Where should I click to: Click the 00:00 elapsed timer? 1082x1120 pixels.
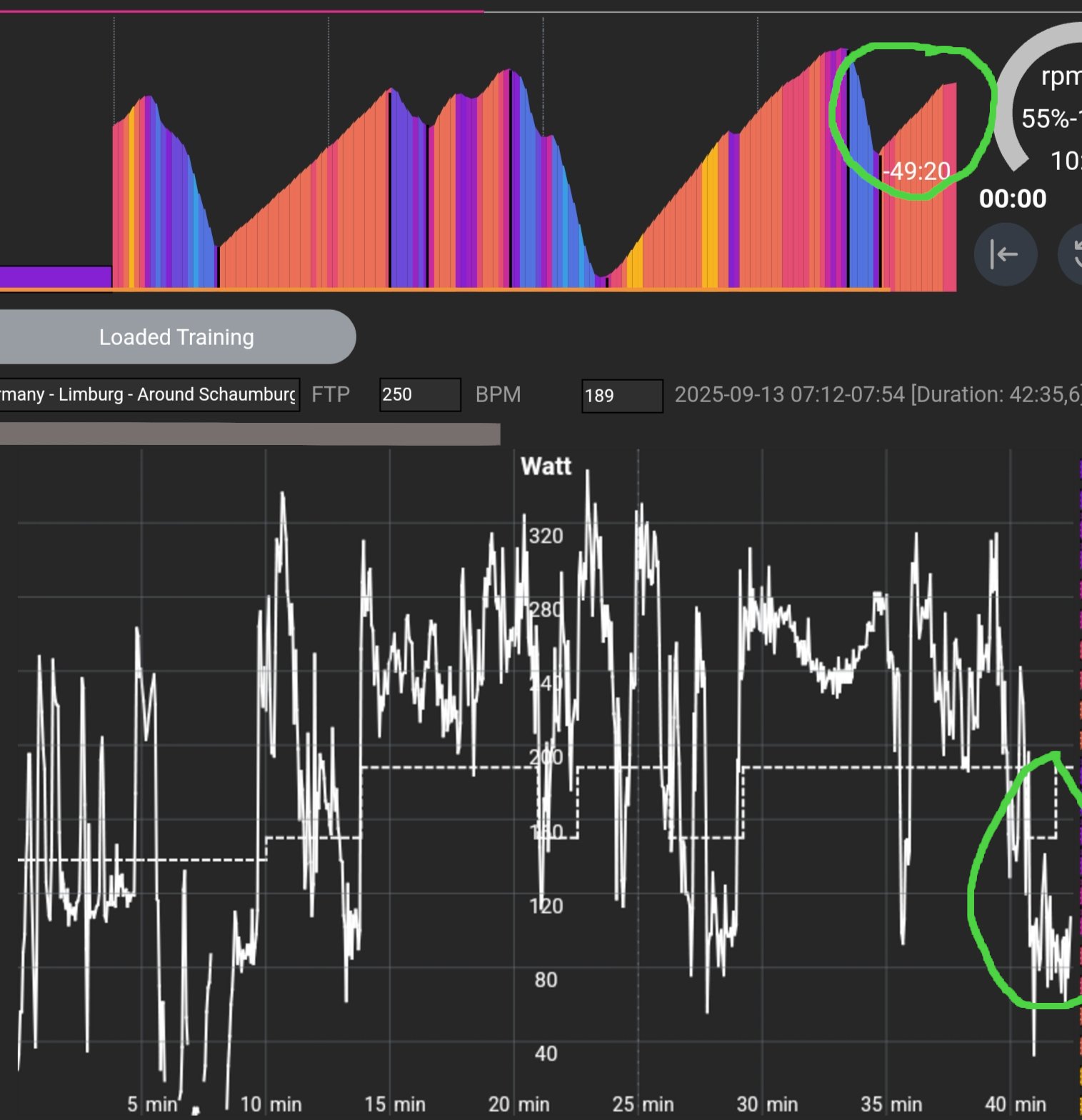pyautogui.click(x=1012, y=199)
